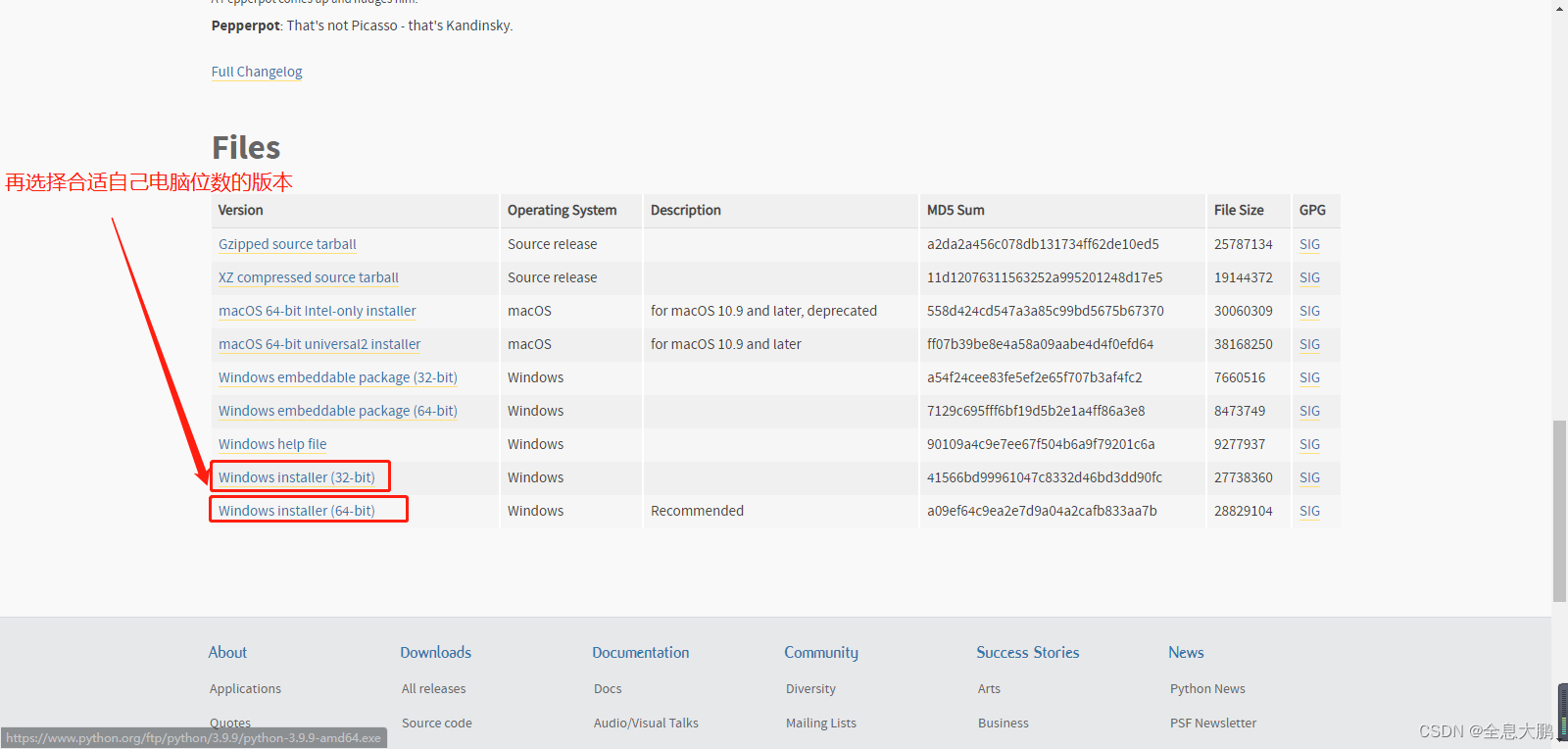Select MD5 sum a2da2a456c078db131734ff62de10ed5
Image resolution: width=1568 pixels, height=749 pixels.
1043,244
